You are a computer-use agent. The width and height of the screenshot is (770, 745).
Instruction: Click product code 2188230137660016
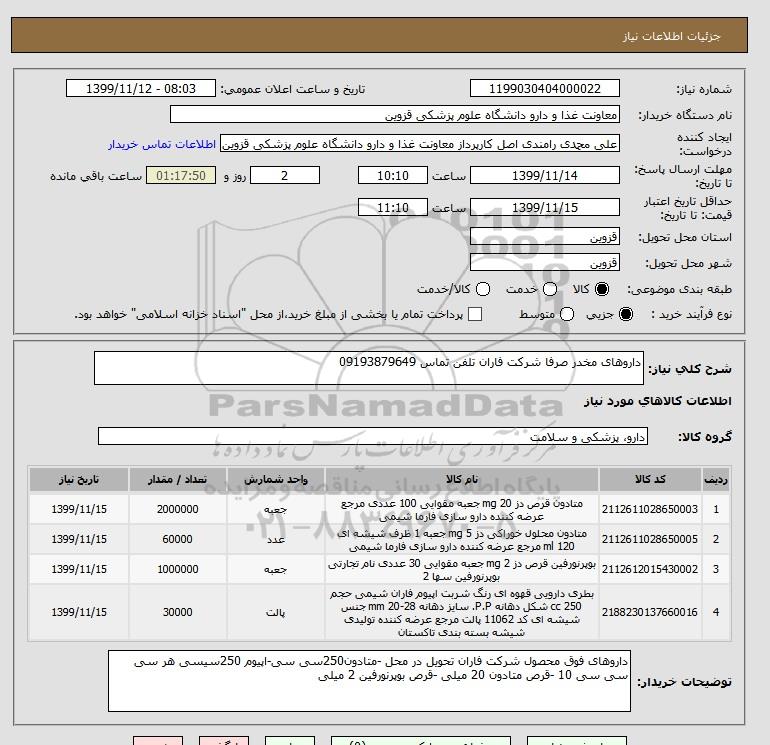(650, 612)
